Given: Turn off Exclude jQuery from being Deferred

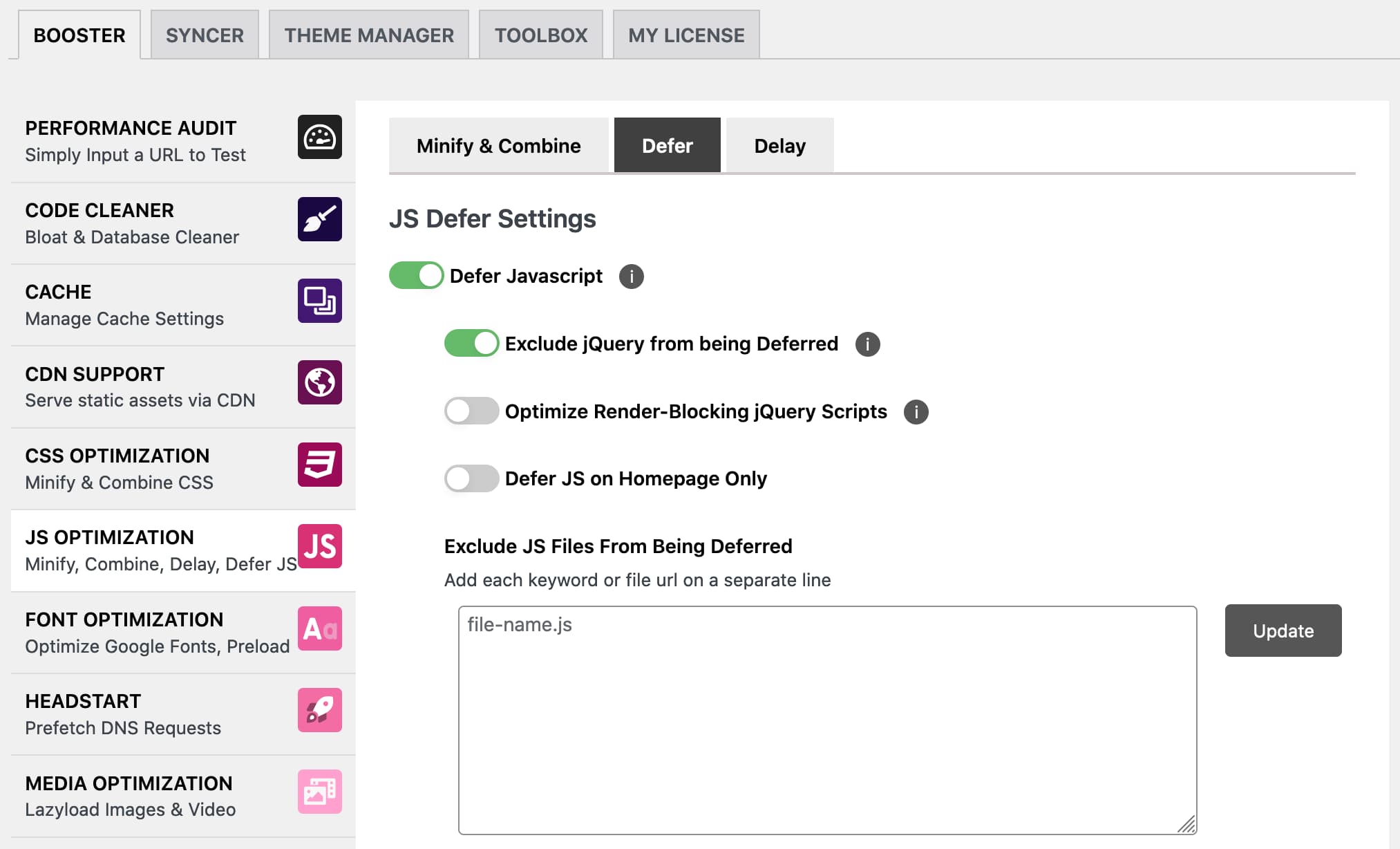Looking at the screenshot, I should tap(471, 343).
